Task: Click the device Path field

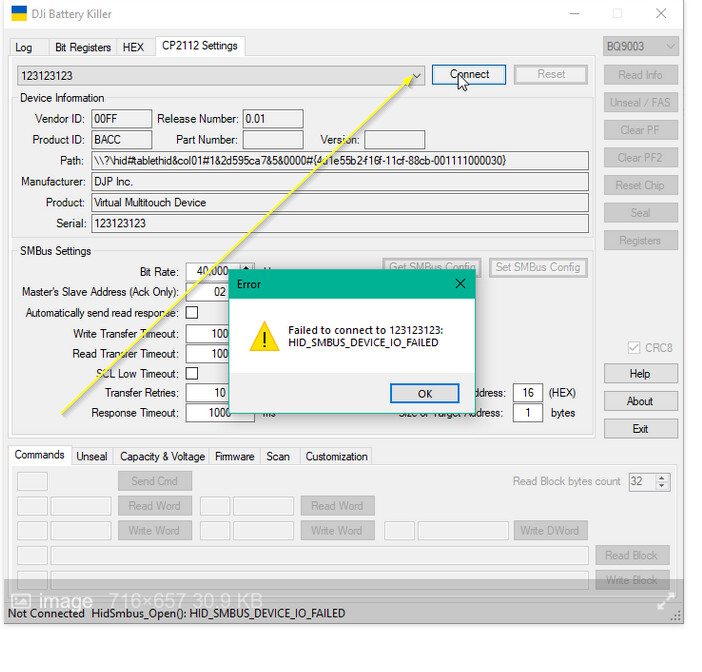Action: pyautogui.click(x=340, y=160)
